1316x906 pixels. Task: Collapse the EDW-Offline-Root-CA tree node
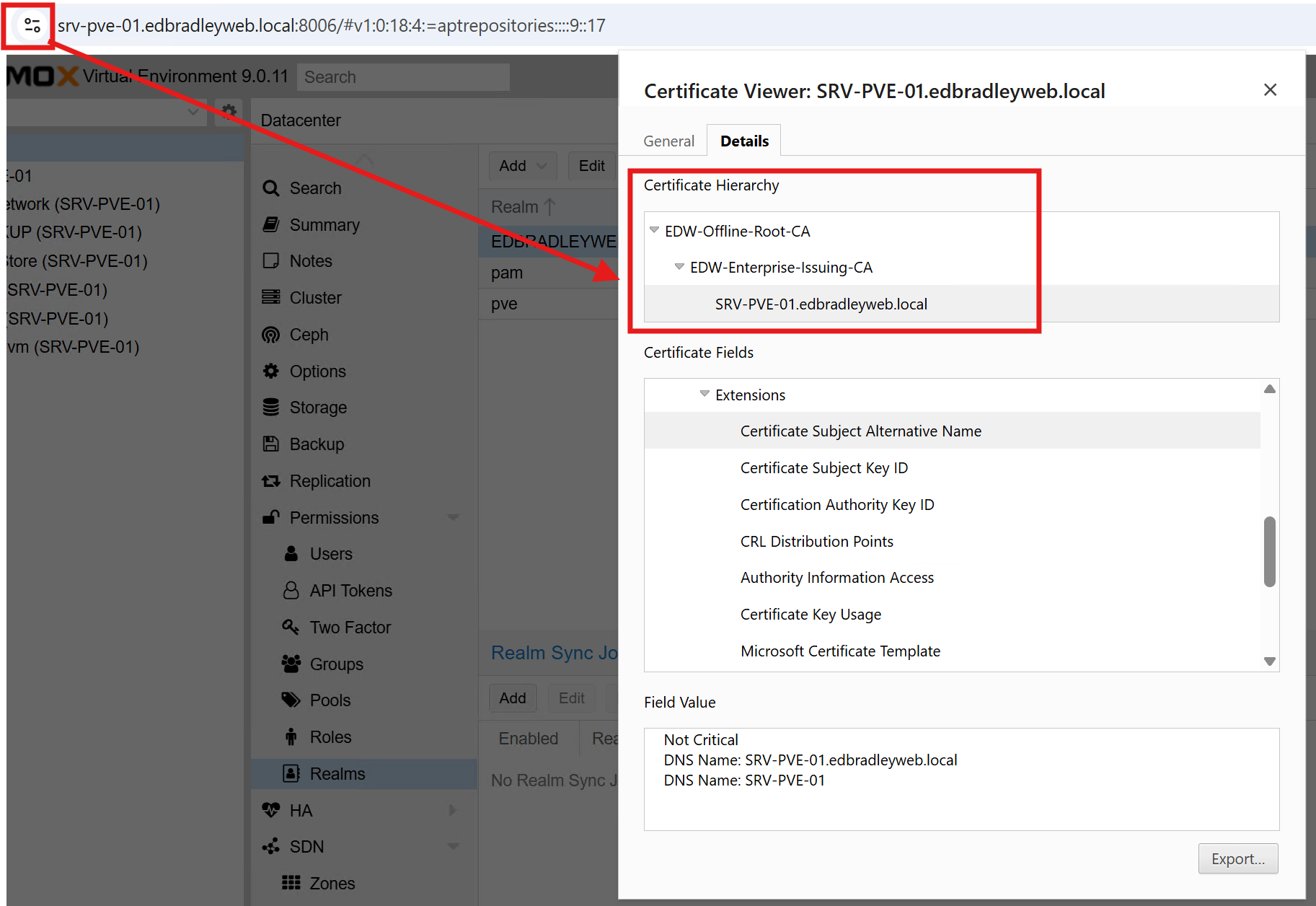tap(654, 231)
